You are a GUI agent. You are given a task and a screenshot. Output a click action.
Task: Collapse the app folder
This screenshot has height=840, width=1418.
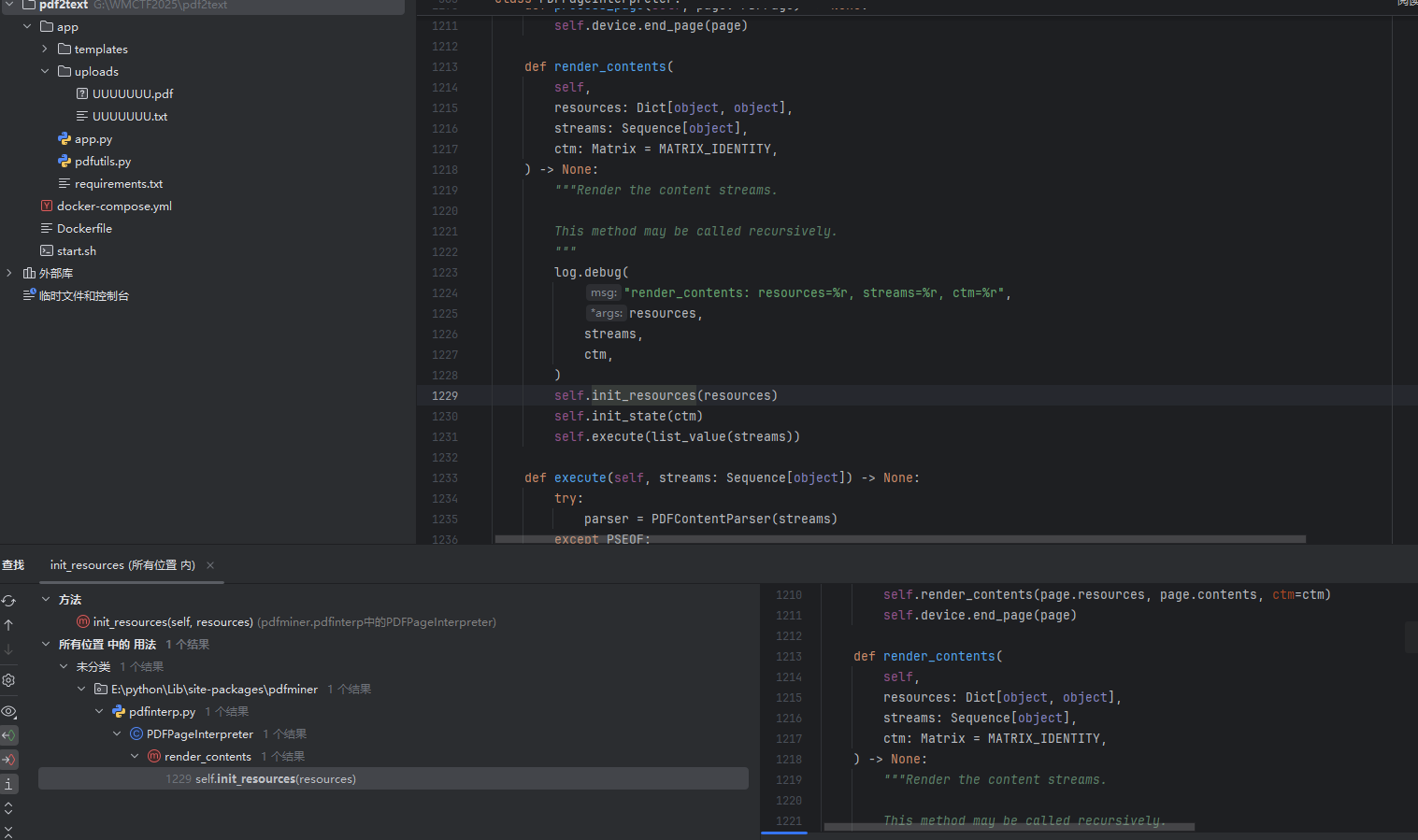(x=27, y=26)
